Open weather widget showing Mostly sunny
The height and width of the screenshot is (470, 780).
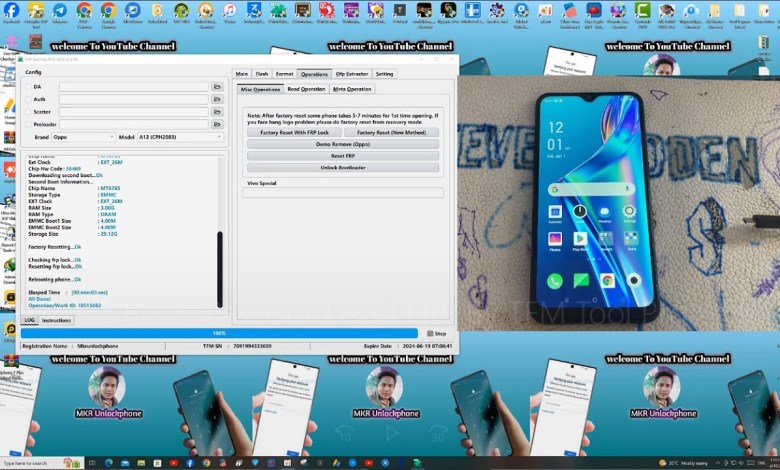pyautogui.click(x=682, y=463)
